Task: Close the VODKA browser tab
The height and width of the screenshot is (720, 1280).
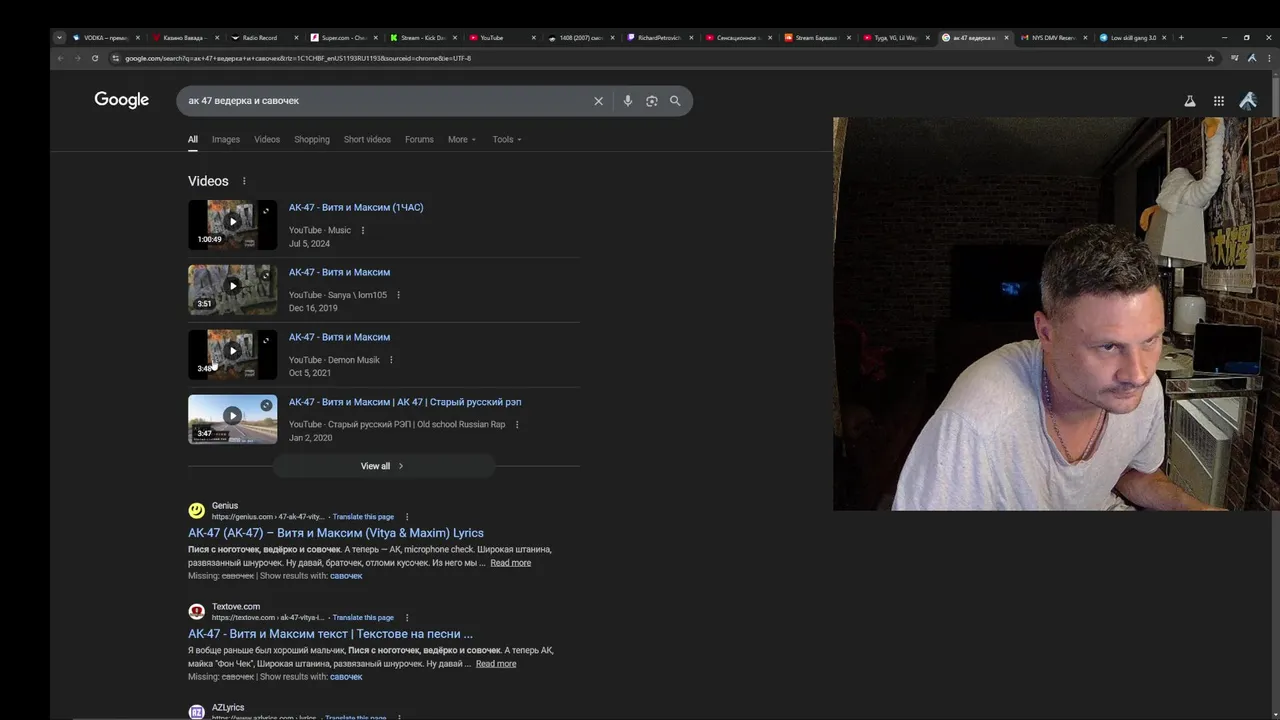Action: (x=138, y=38)
